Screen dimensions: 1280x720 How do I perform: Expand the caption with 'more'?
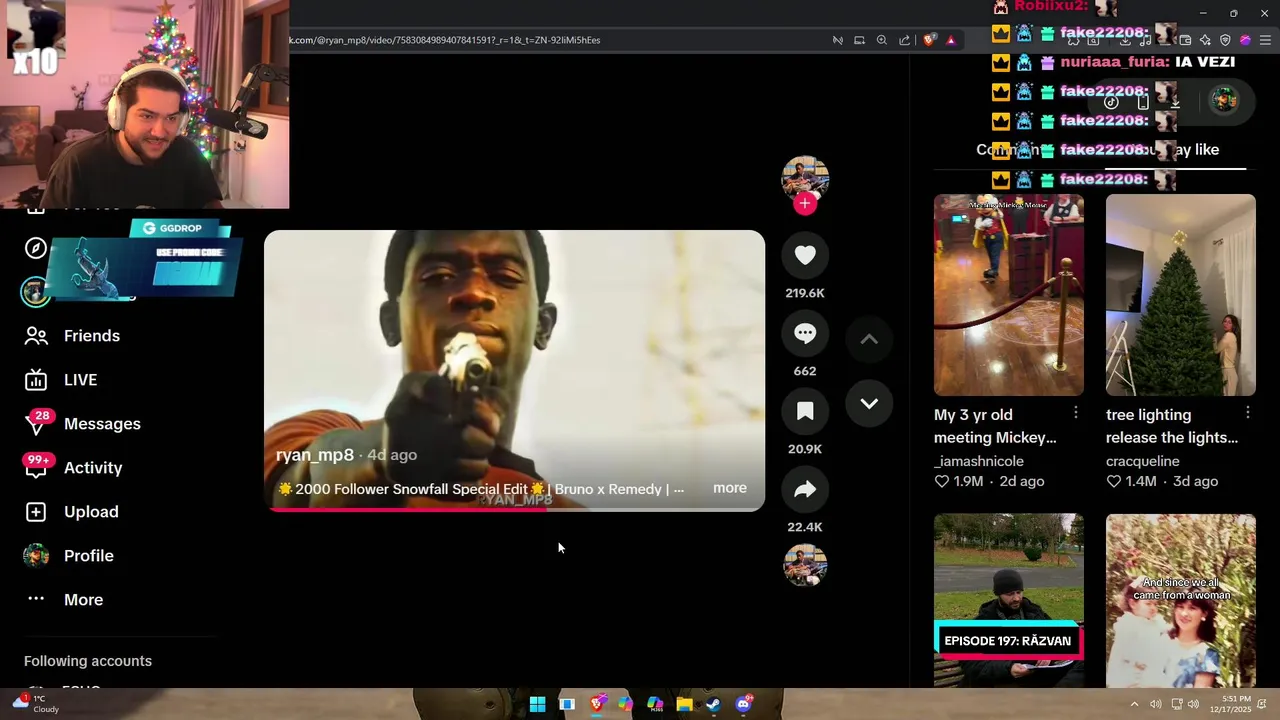[x=730, y=488]
